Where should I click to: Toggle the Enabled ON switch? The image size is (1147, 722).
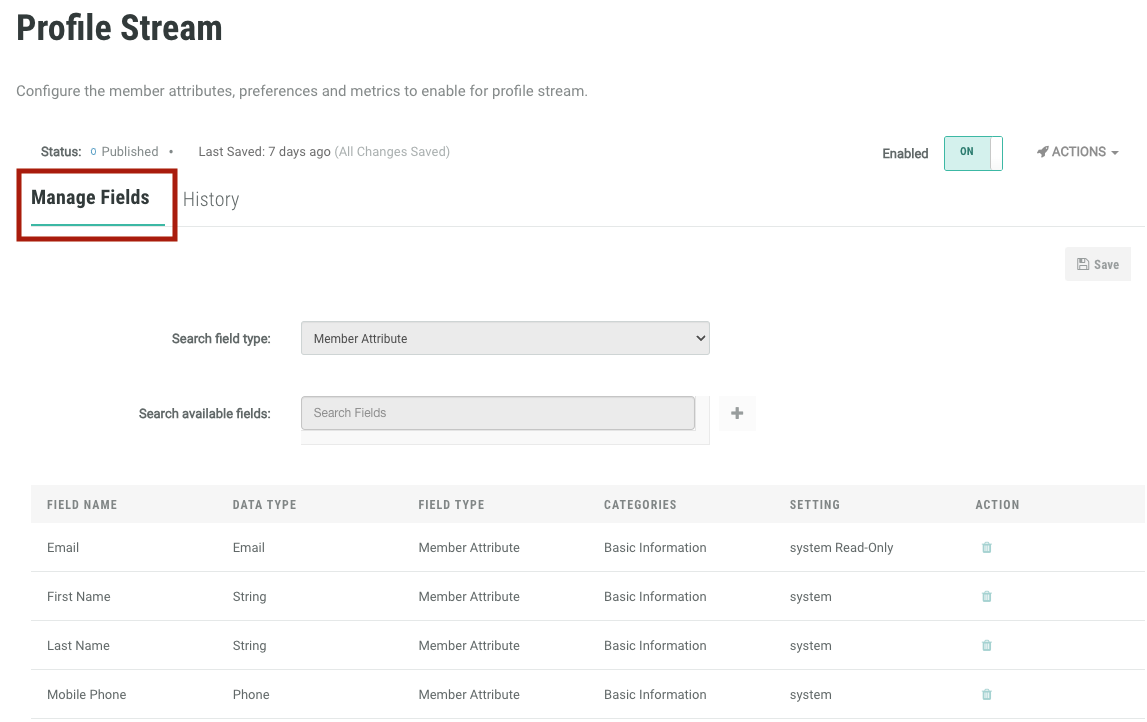pyautogui.click(x=973, y=153)
